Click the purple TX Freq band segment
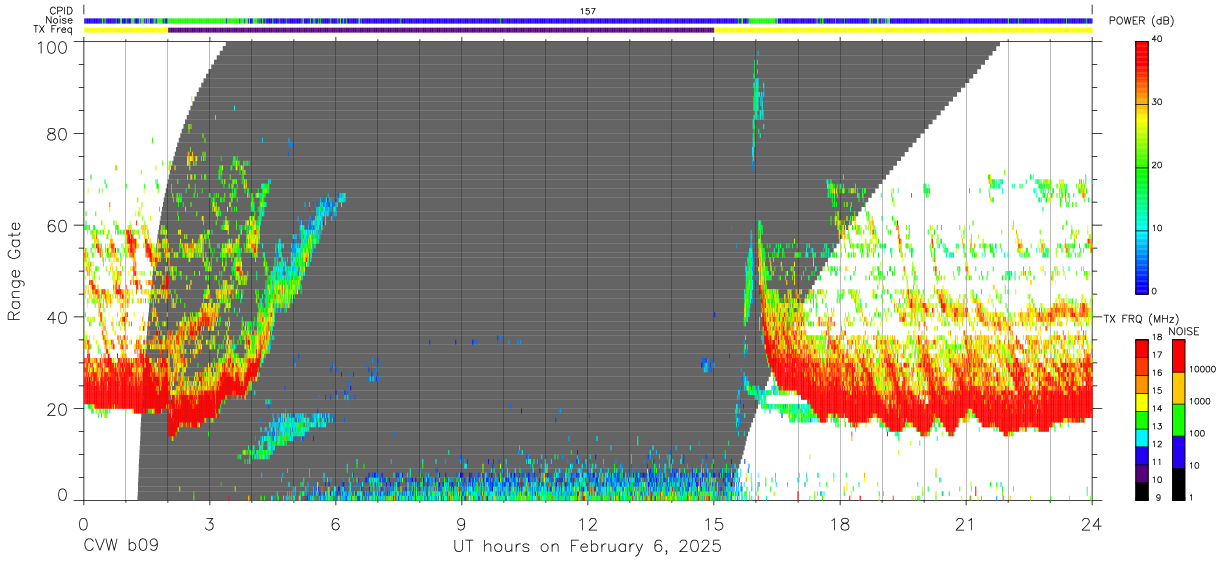 click(x=441, y=30)
